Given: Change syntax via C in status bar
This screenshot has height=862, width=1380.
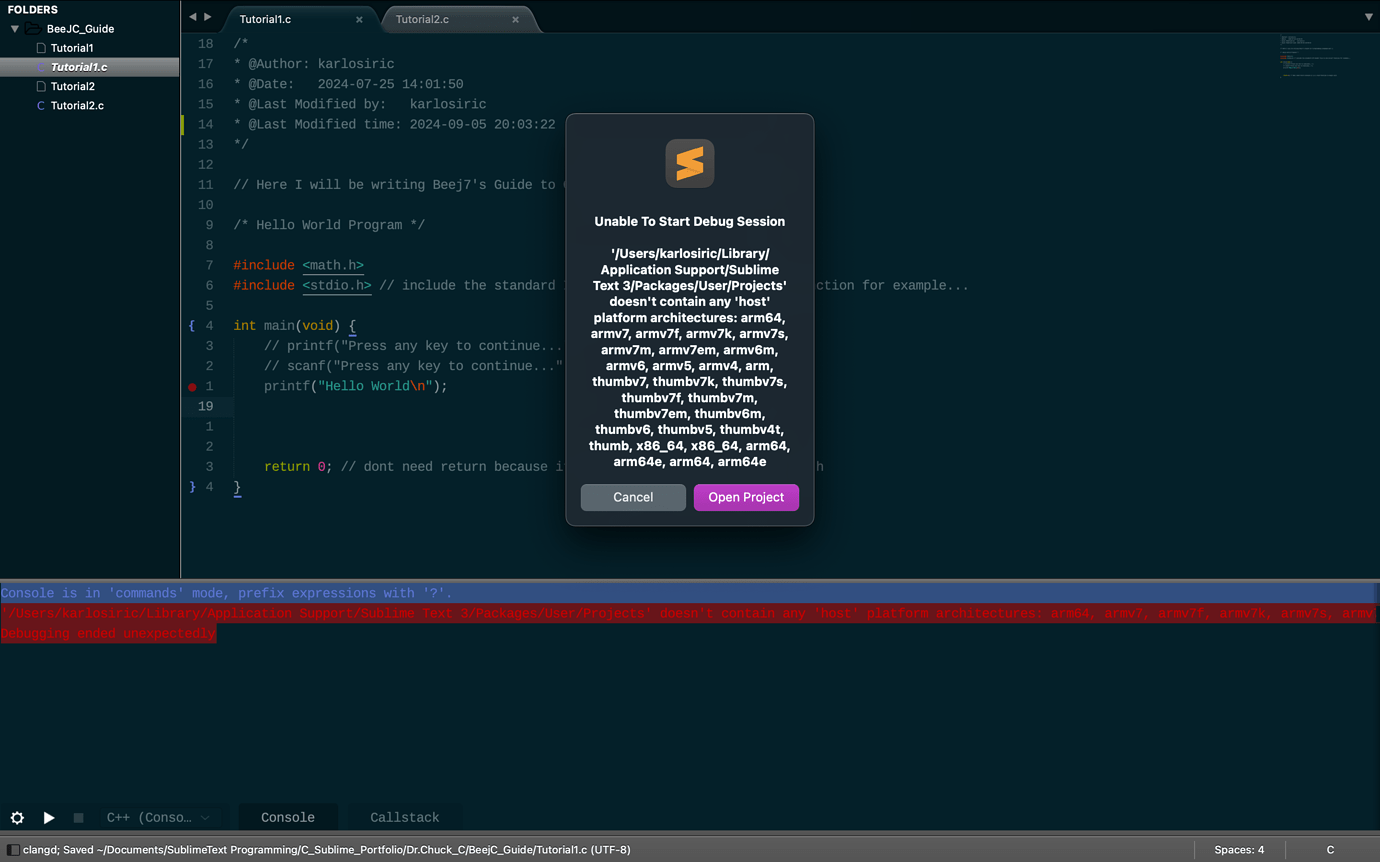Looking at the screenshot, I should (1330, 850).
